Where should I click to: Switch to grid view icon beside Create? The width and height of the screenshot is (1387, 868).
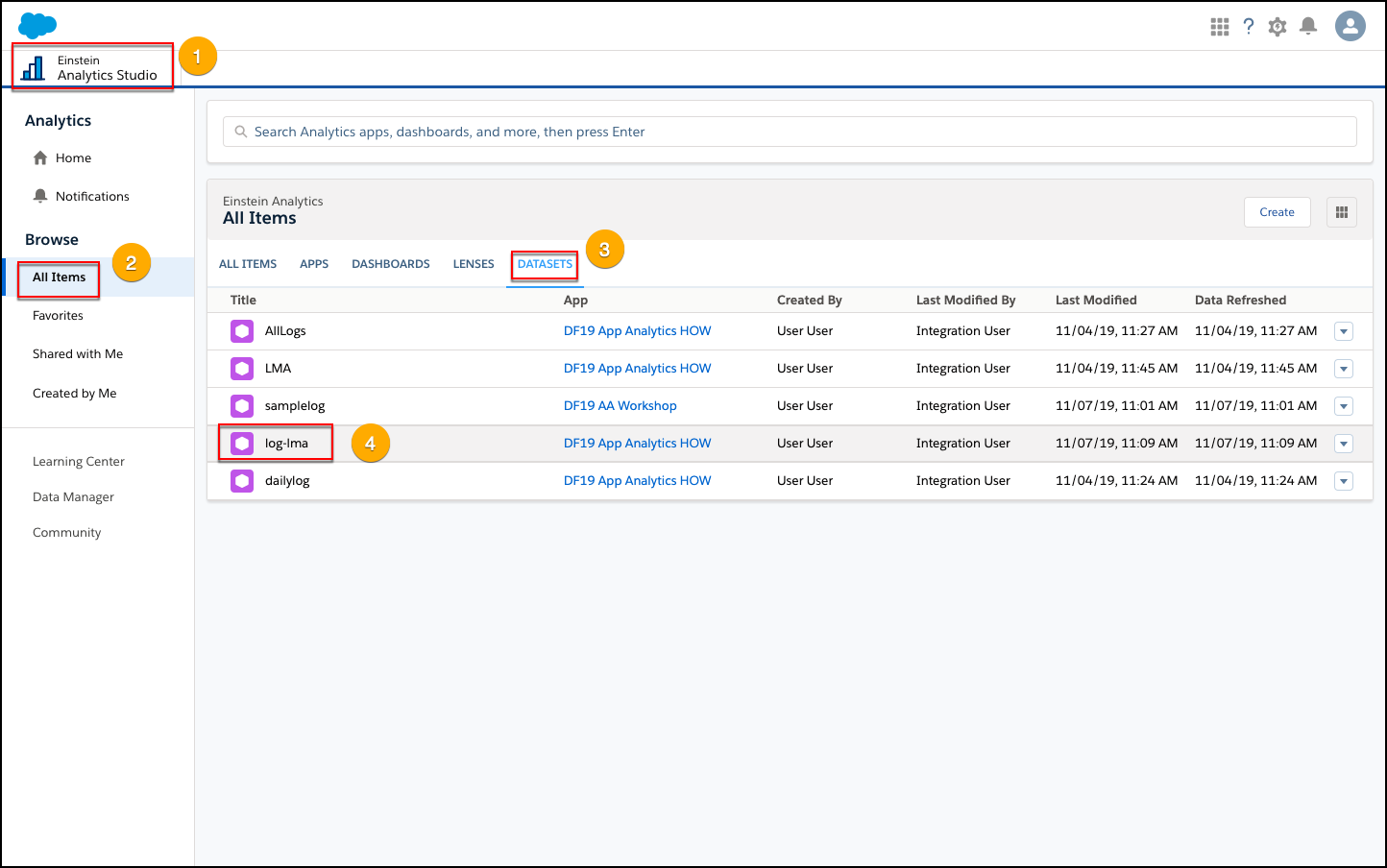pyautogui.click(x=1342, y=212)
